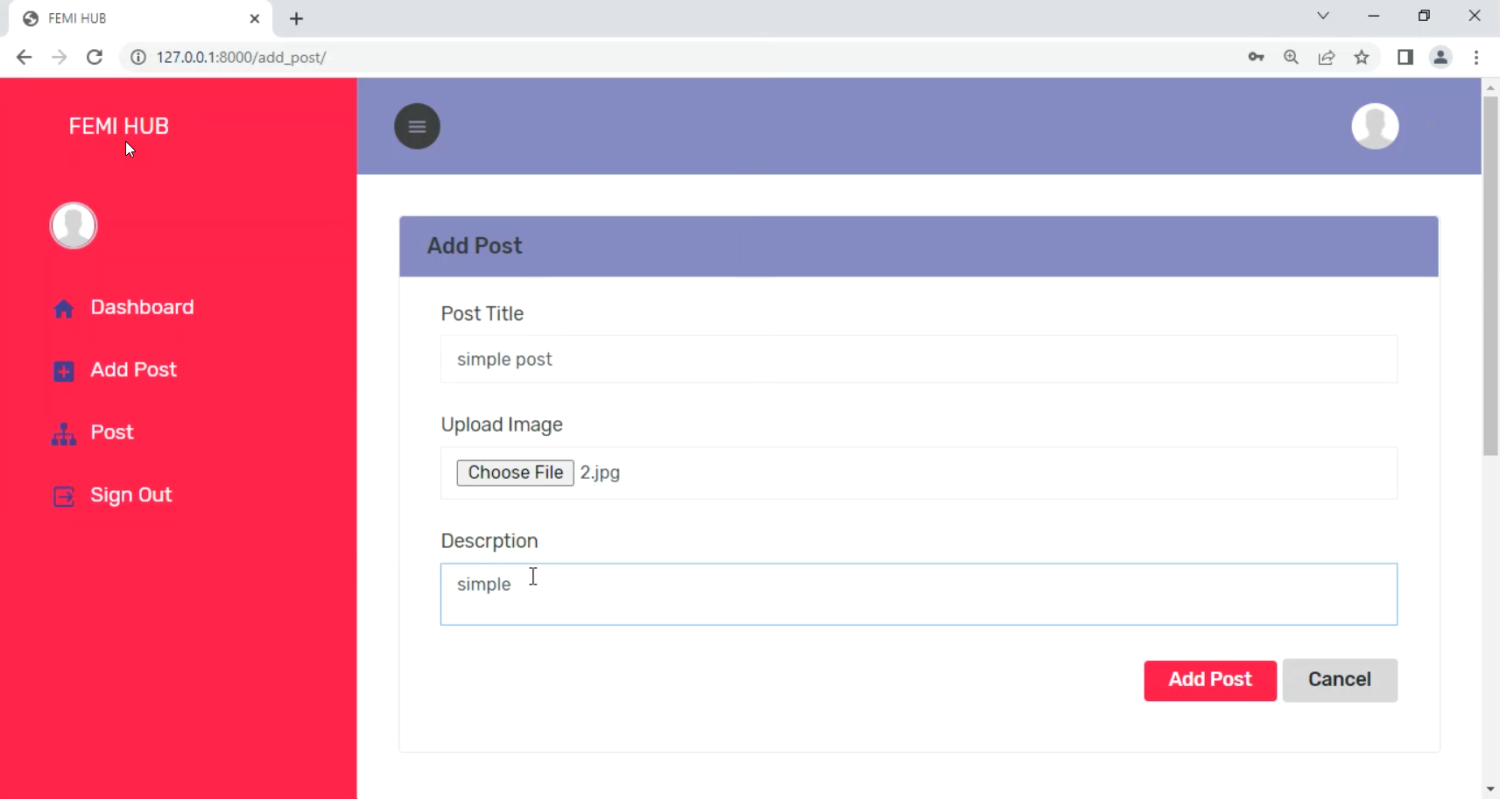Click the Sign Out arrow icon
The image size is (1500, 799).
tap(64, 496)
